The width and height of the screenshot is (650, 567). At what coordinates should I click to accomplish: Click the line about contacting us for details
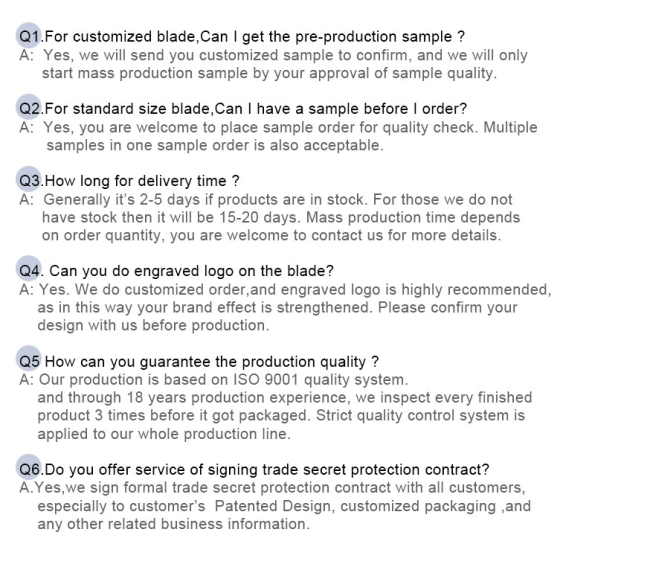270,235
